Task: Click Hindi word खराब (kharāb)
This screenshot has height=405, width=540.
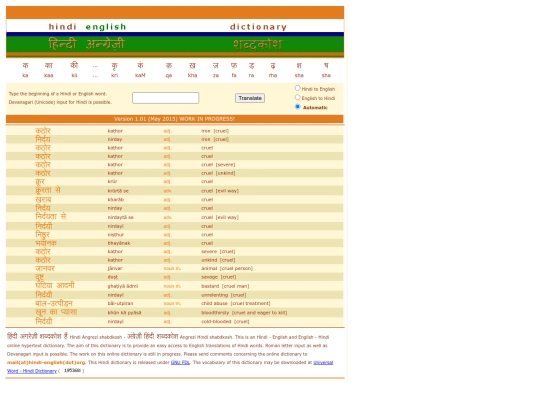Action: pyautogui.click(x=43, y=199)
